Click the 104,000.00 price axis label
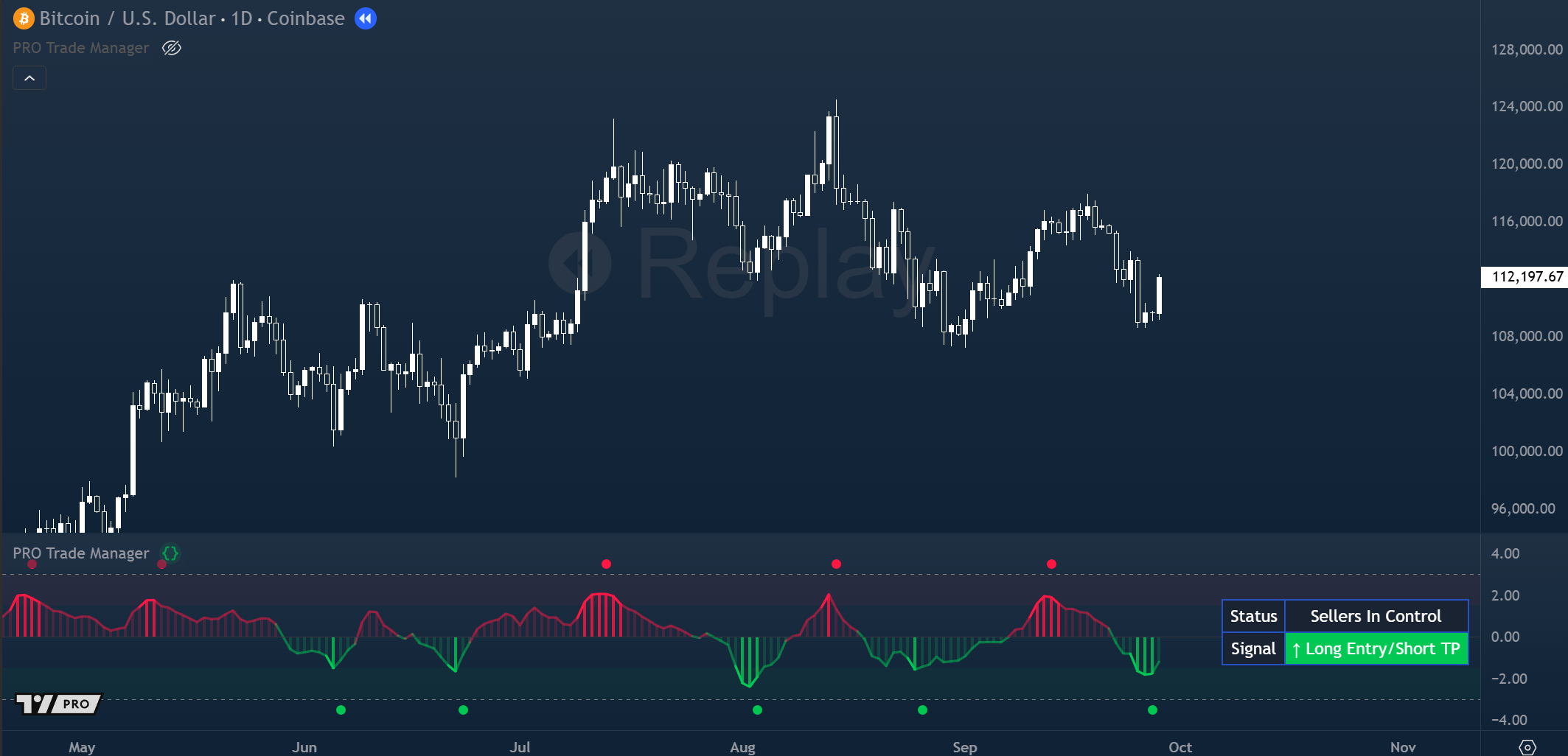Viewport: 1568px width, 756px height. point(1527,393)
